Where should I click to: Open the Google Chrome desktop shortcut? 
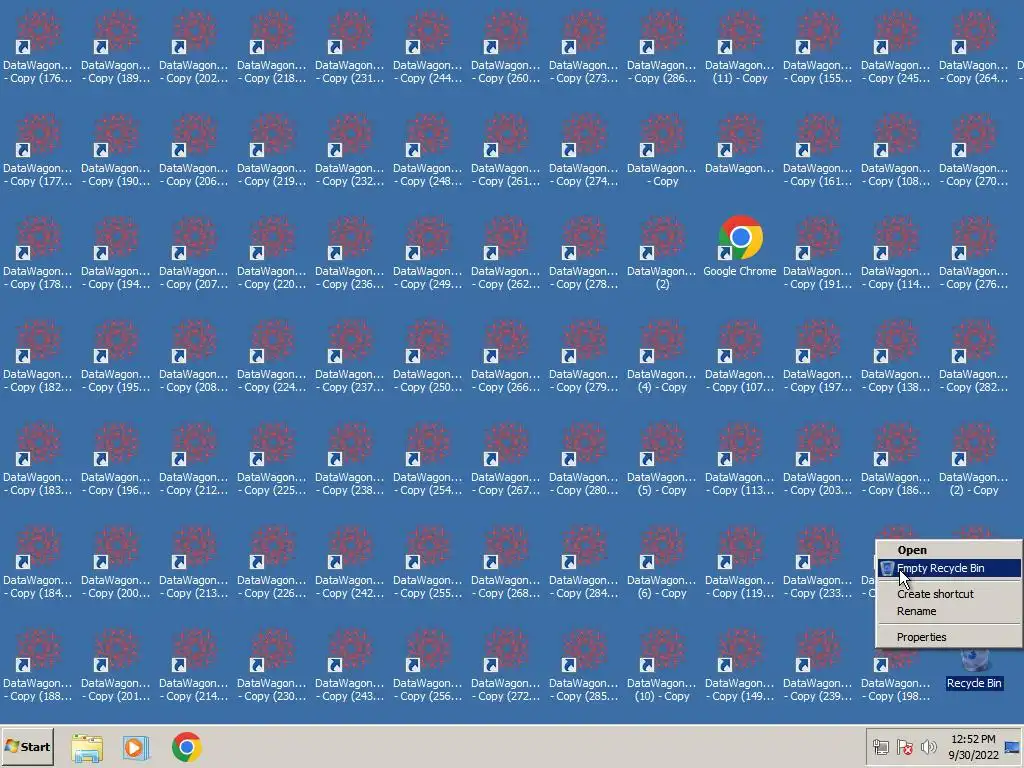click(740, 248)
